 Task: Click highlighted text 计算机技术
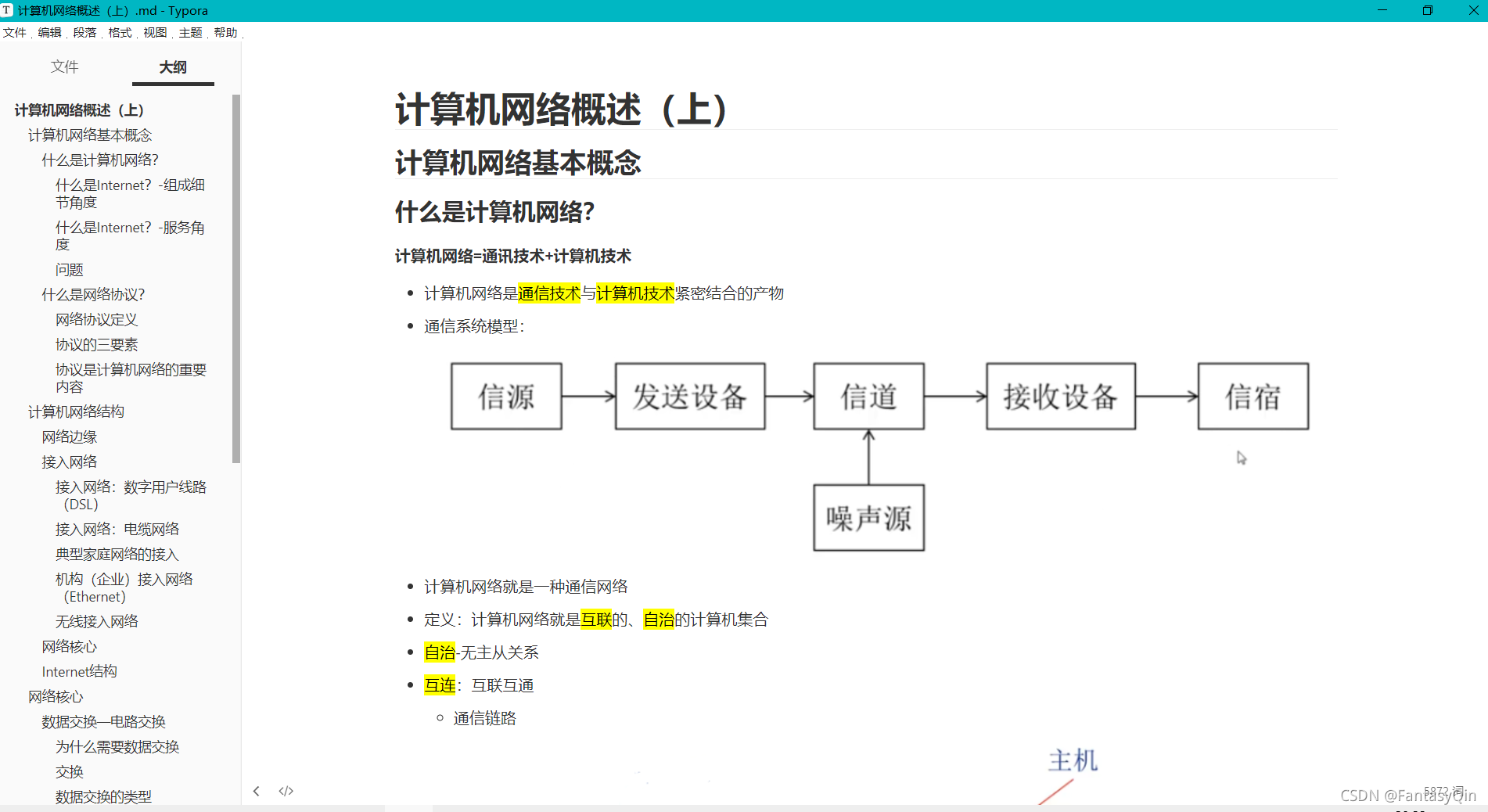pos(635,293)
